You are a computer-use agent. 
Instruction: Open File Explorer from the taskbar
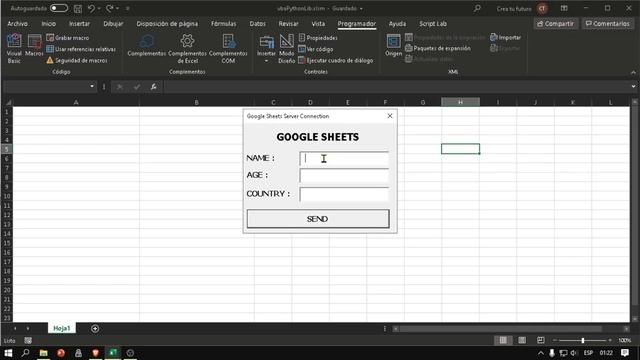tap(43, 353)
